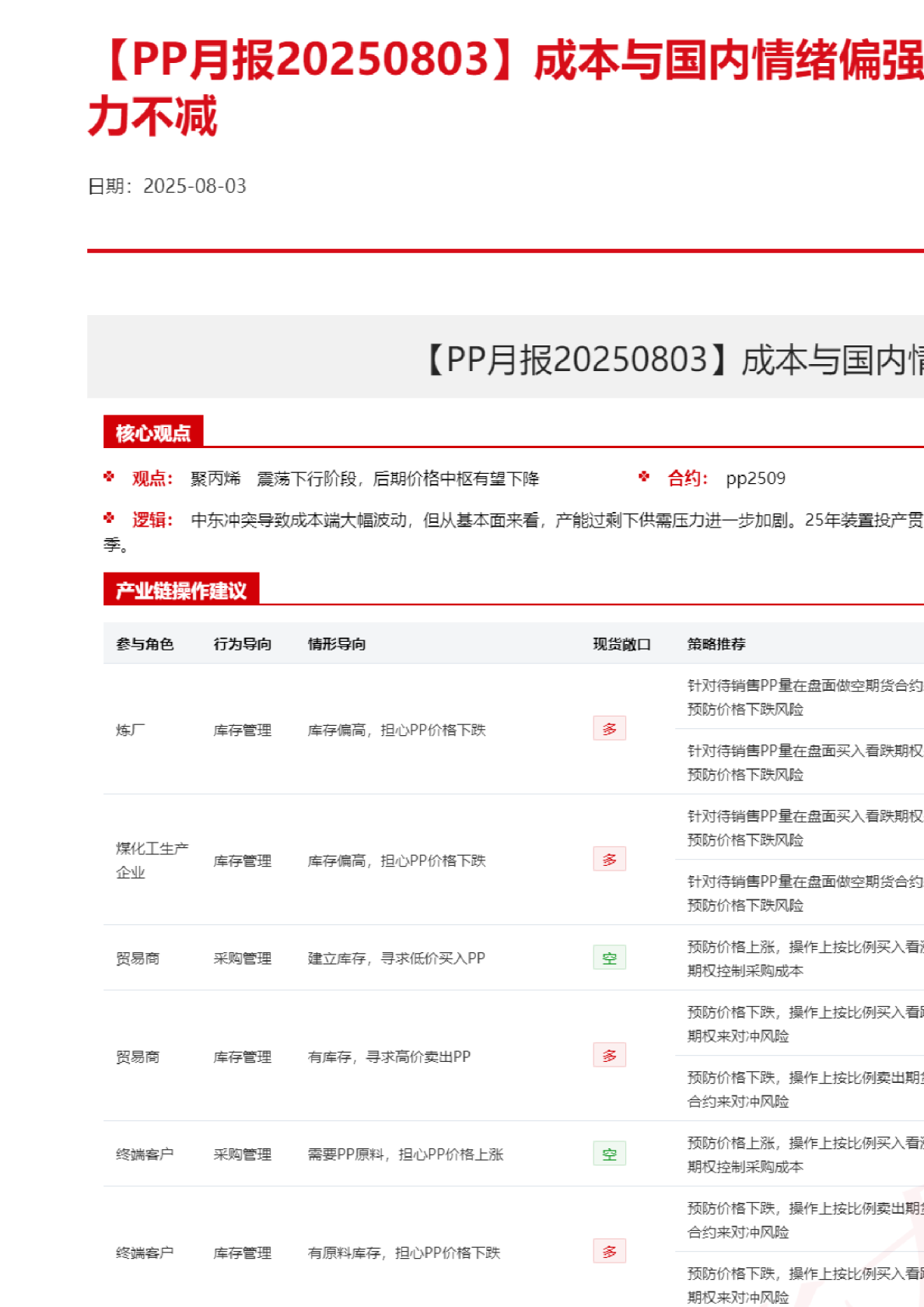Click the red diamond bullet beside 合约

coord(644,477)
